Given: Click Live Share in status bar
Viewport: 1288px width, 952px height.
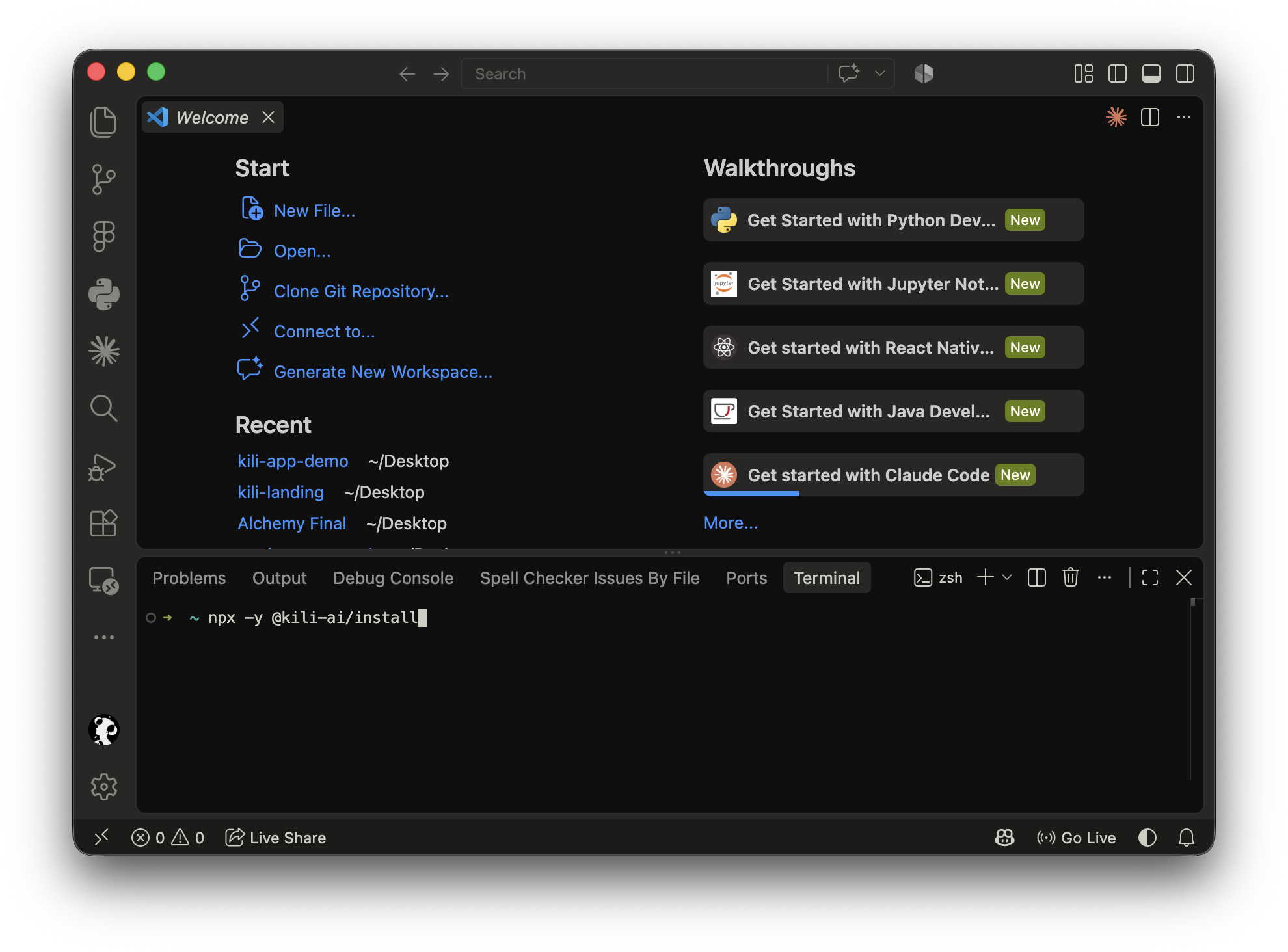Looking at the screenshot, I should click(275, 838).
